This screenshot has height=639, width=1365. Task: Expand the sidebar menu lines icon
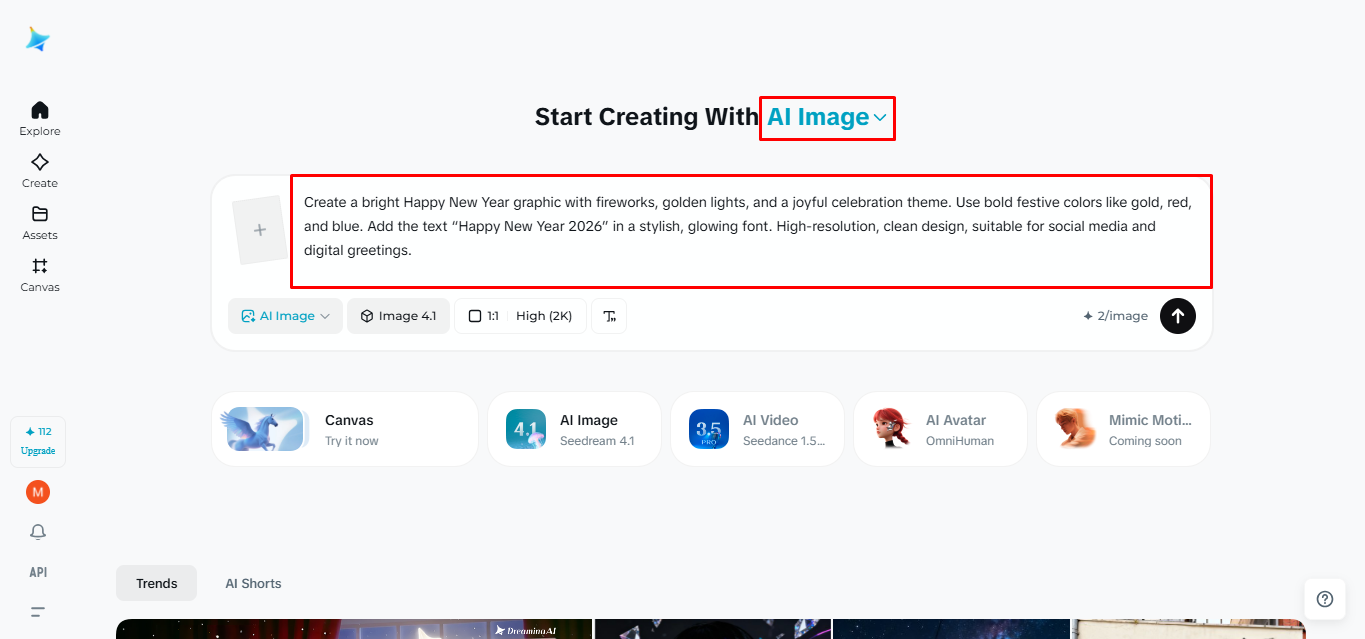click(38, 612)
